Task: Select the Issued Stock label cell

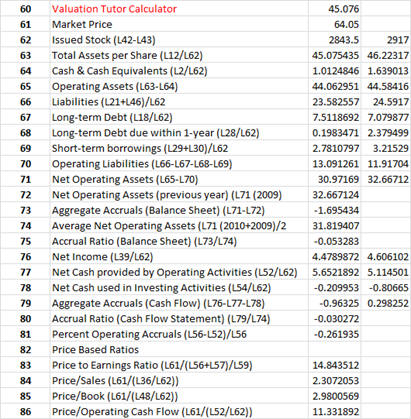Action: (179, 40)
